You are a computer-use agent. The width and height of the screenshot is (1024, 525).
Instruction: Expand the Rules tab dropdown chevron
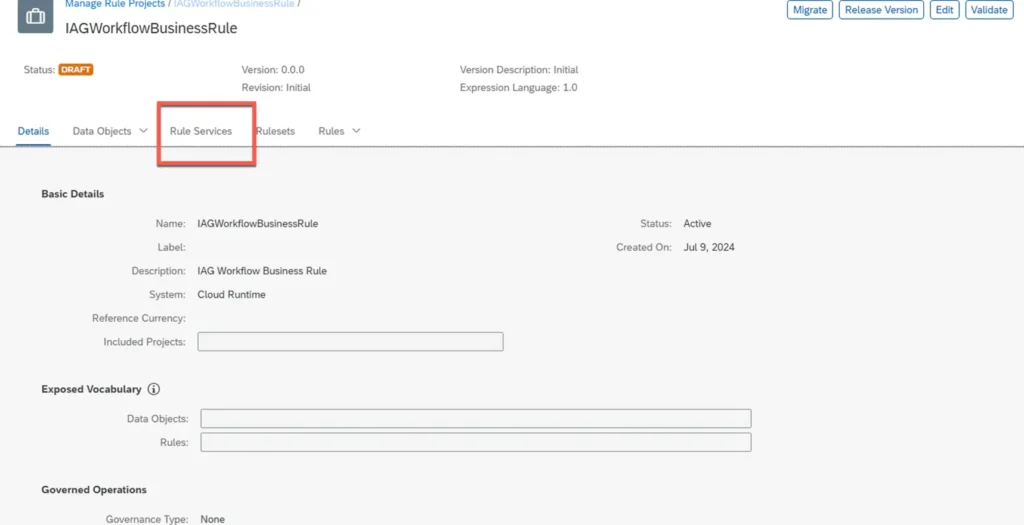pyautogui.click(x=356, y=131)
